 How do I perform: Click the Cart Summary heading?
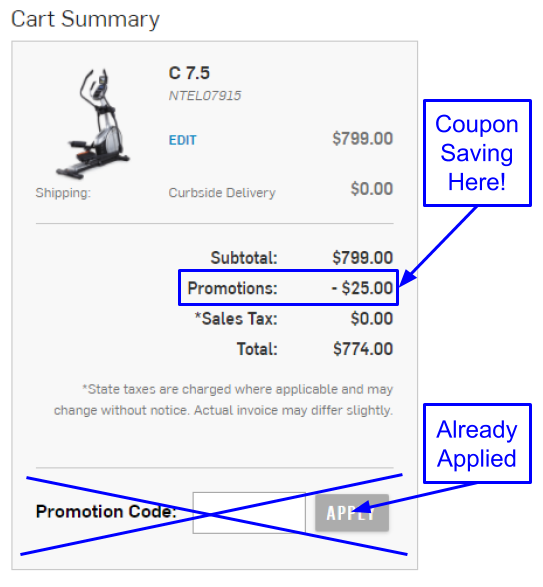tap(85, 19)
